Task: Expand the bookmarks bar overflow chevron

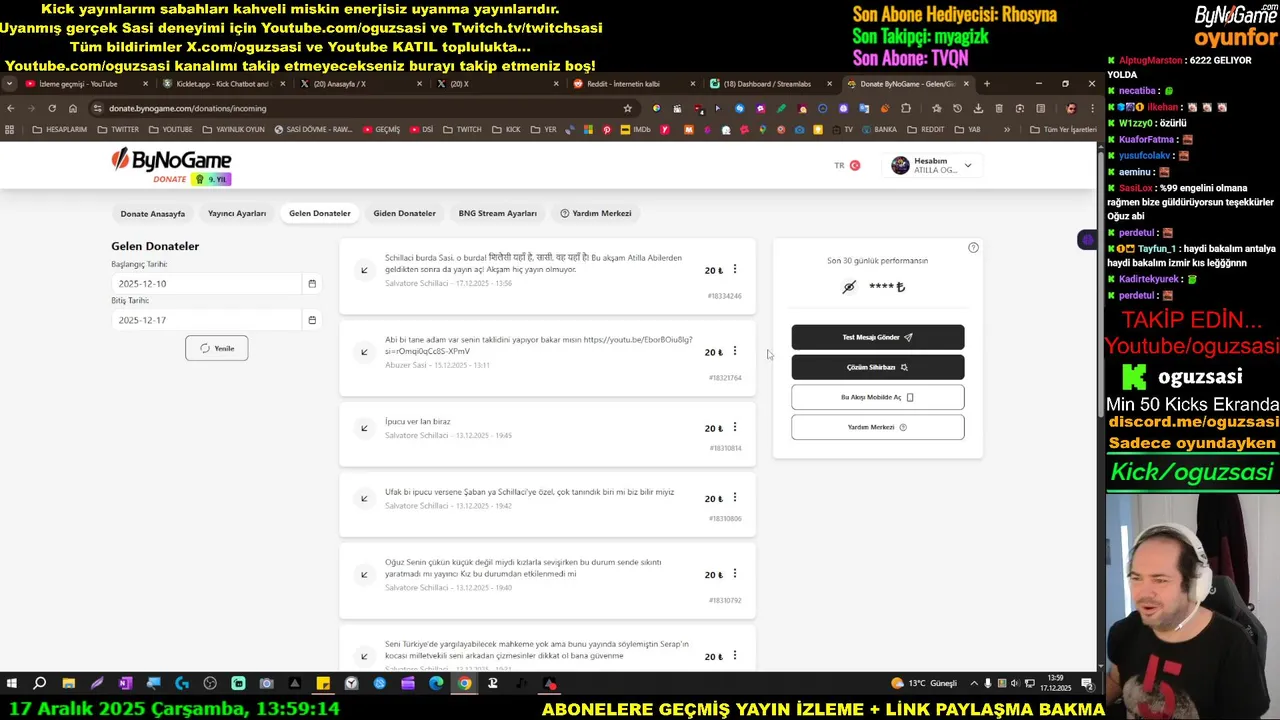Action: tap(1007, 129)
